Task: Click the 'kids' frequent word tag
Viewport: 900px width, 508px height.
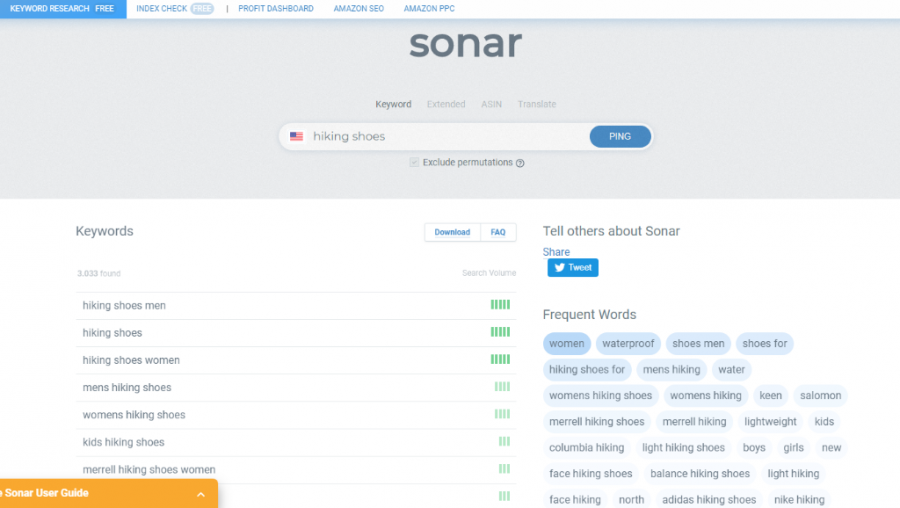Action: [824, 421]
